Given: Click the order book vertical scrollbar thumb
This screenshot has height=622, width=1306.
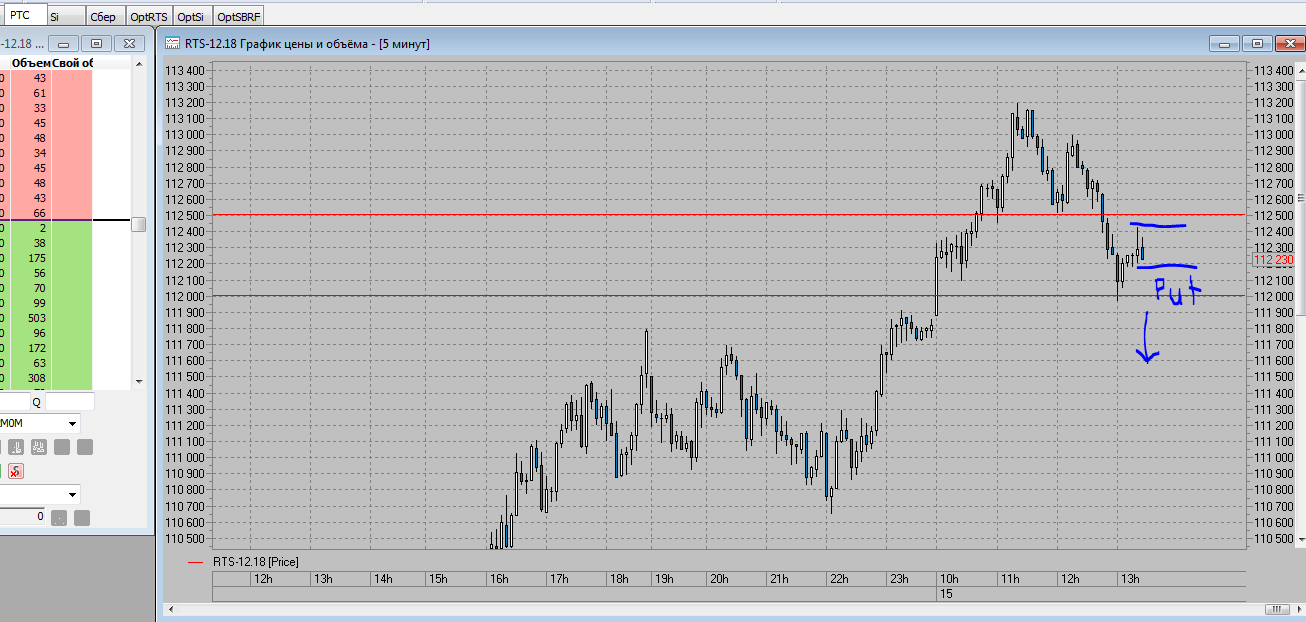Looking at the screenshot, I should click(x=139, y=224).
